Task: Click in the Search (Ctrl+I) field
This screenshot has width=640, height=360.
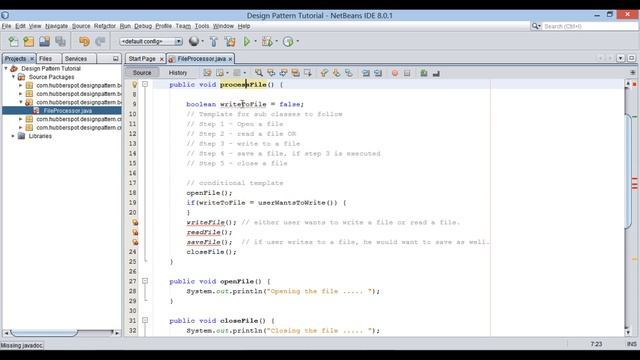Action: pyautogui.click(x=589, y=26)
